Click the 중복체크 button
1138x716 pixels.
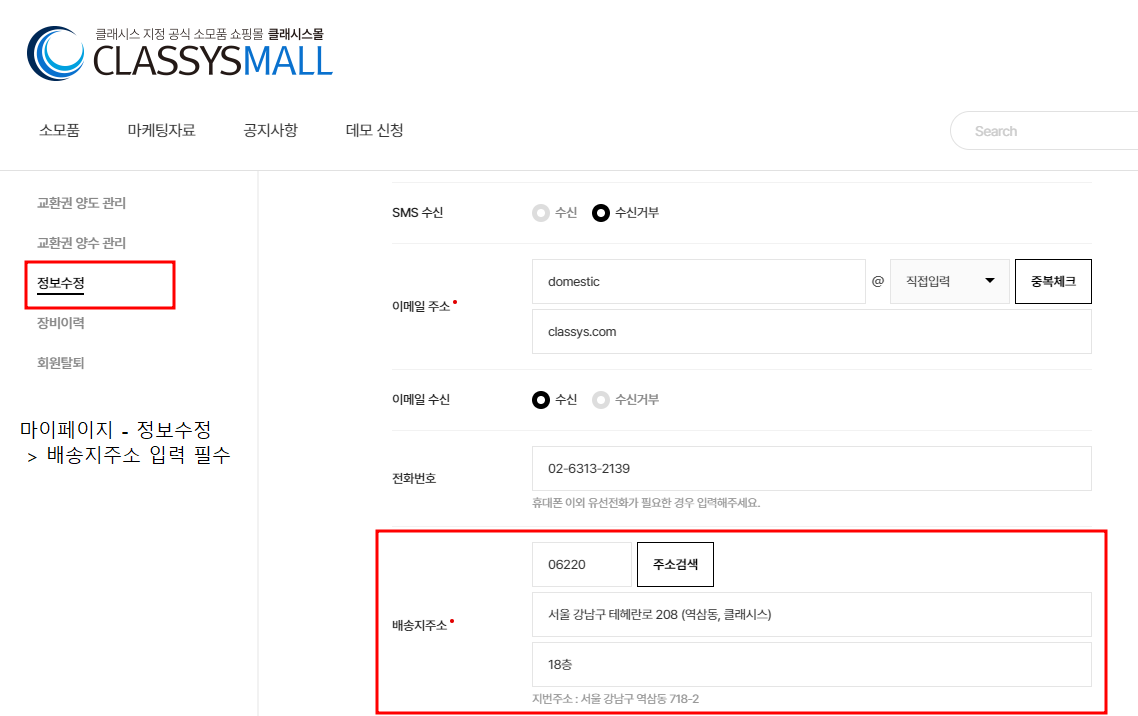coord(1052,281)
